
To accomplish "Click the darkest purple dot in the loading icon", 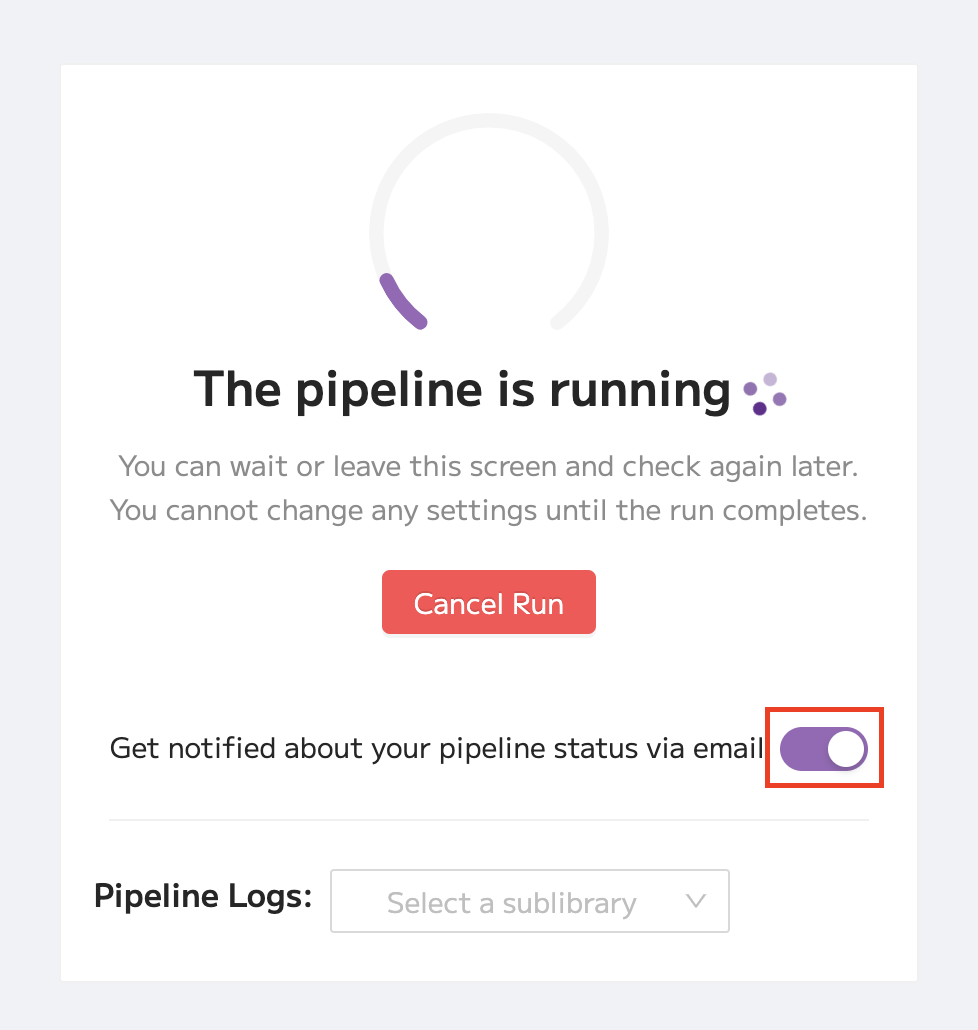I will click(x=760, y=409).
